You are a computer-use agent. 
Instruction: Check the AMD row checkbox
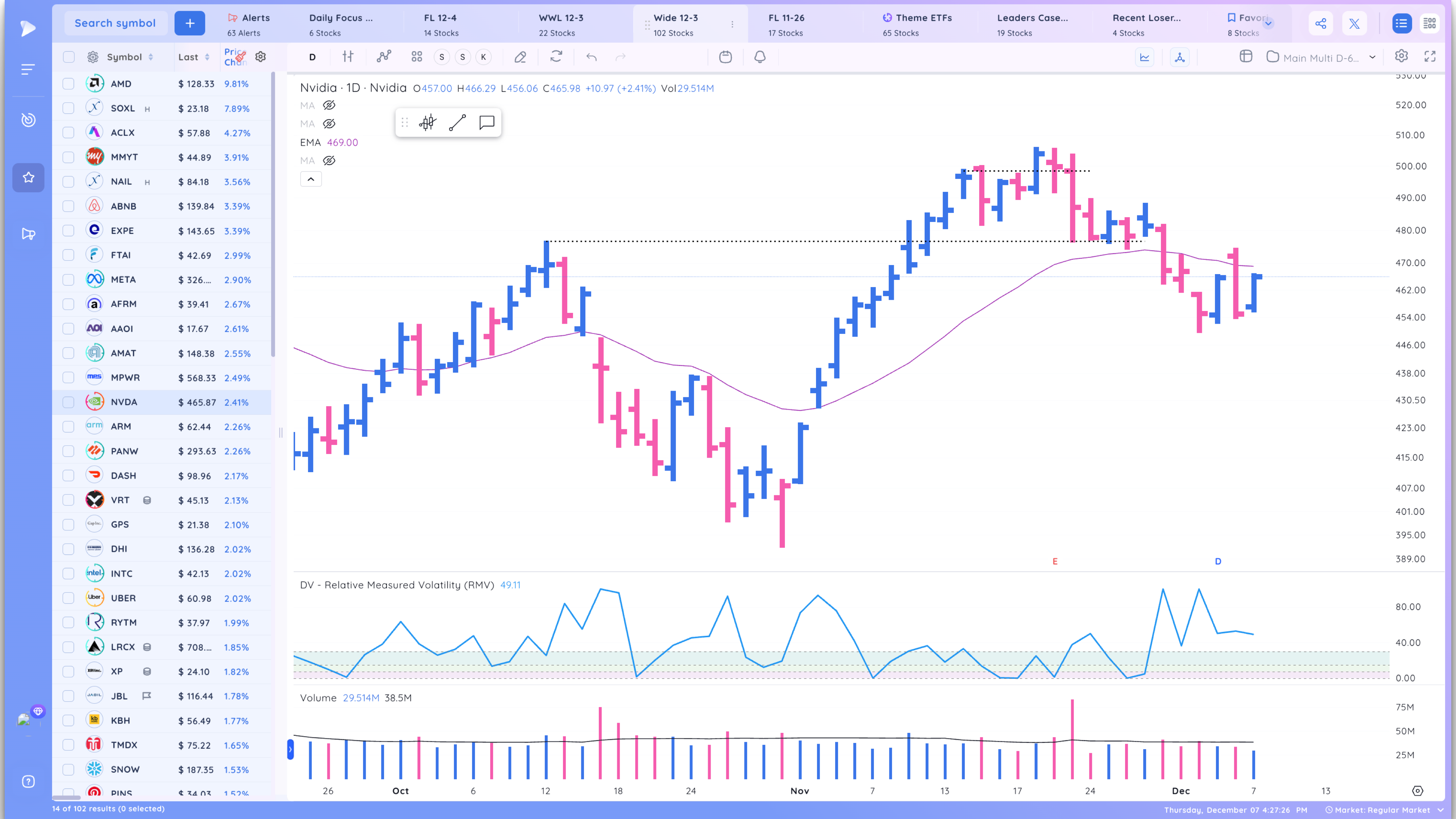[68, 84]
